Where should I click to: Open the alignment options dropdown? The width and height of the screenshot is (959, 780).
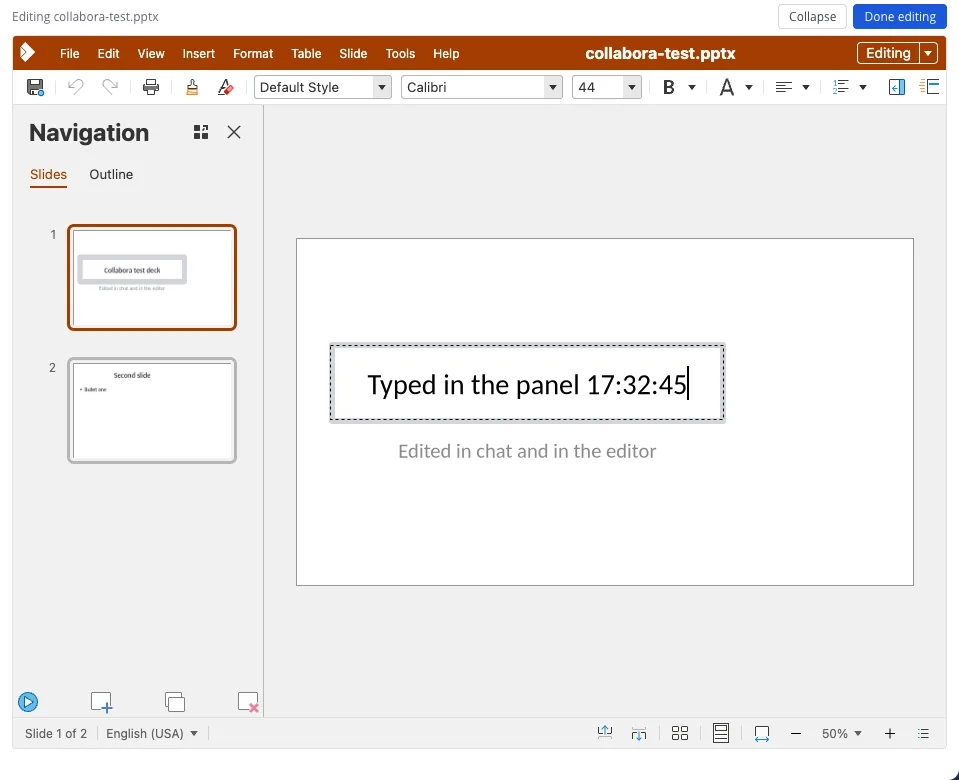806,87
